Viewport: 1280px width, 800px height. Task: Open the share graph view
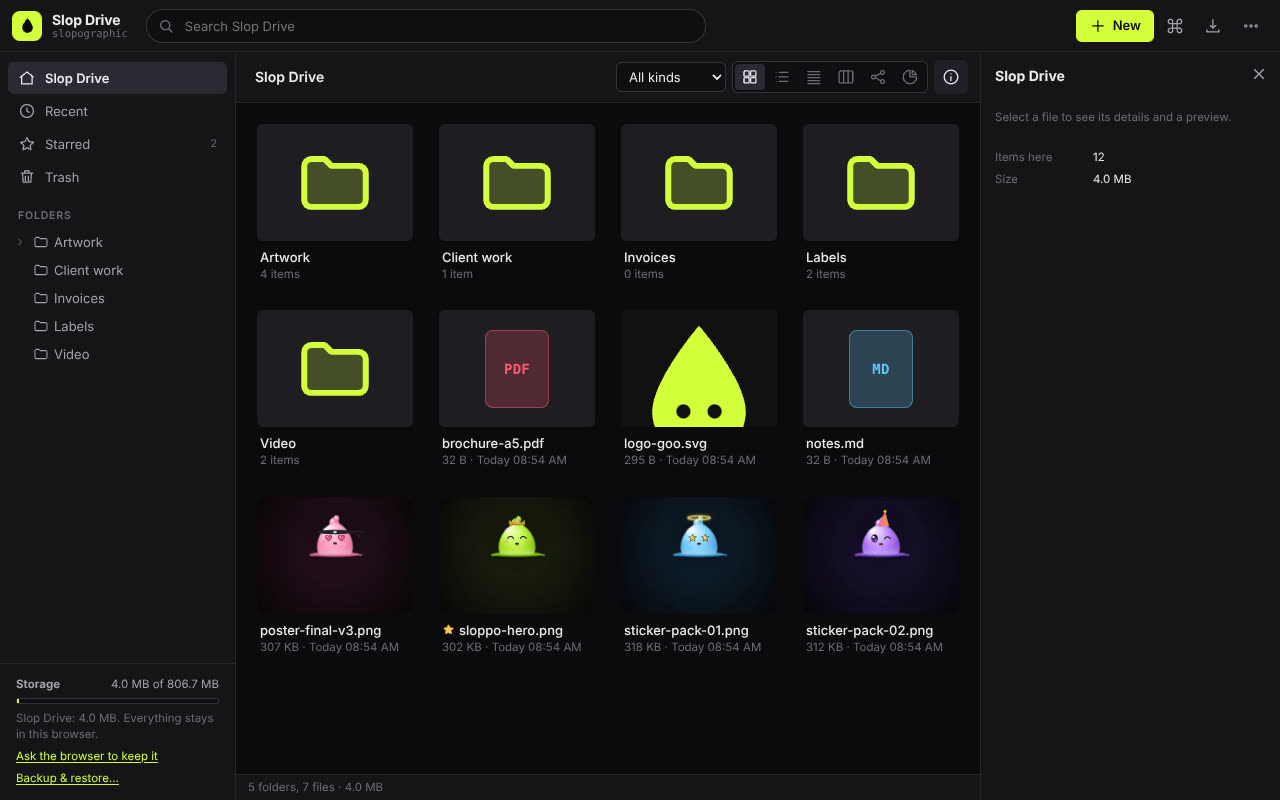tap(878, 77)
